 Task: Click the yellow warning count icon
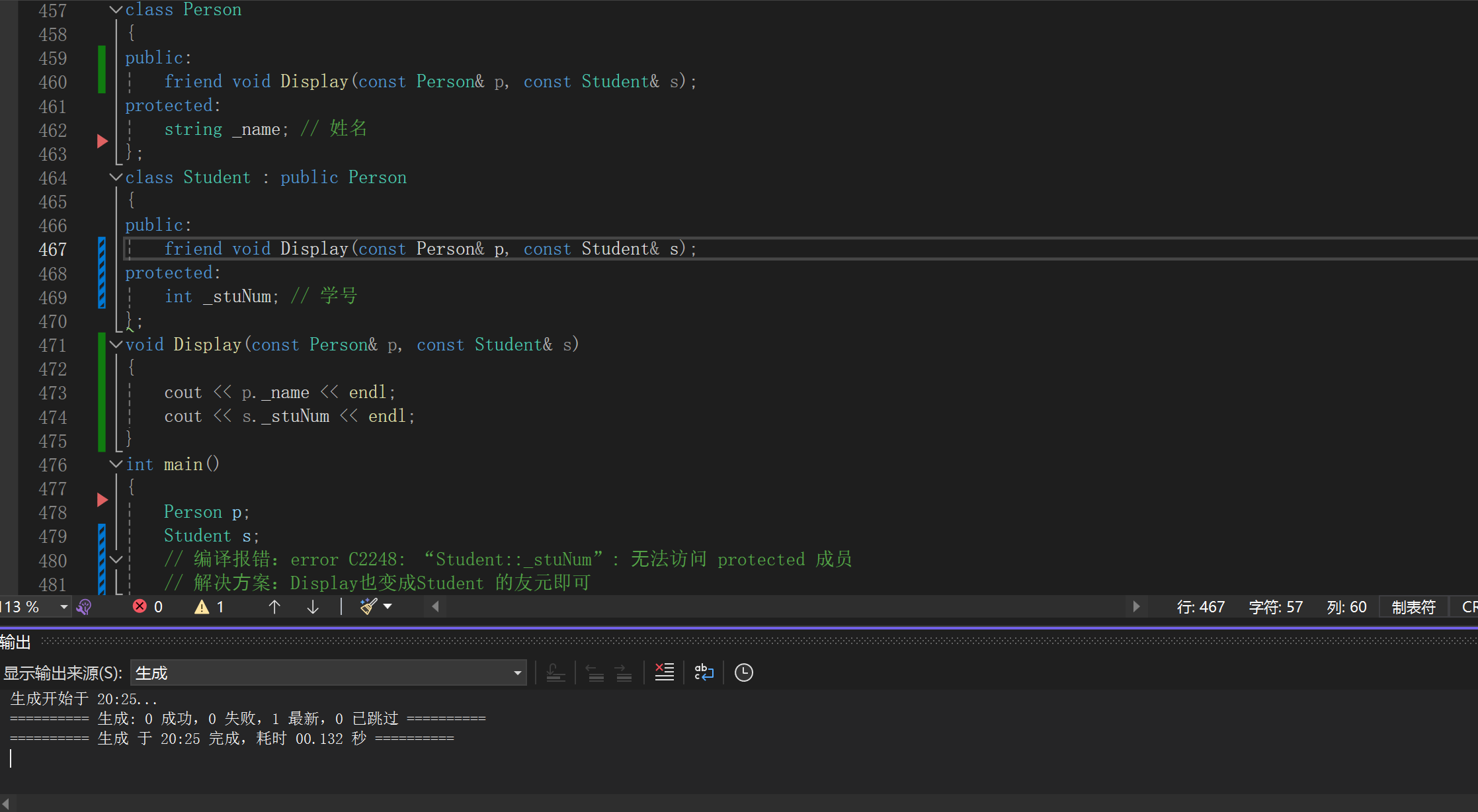coord(202,606)
